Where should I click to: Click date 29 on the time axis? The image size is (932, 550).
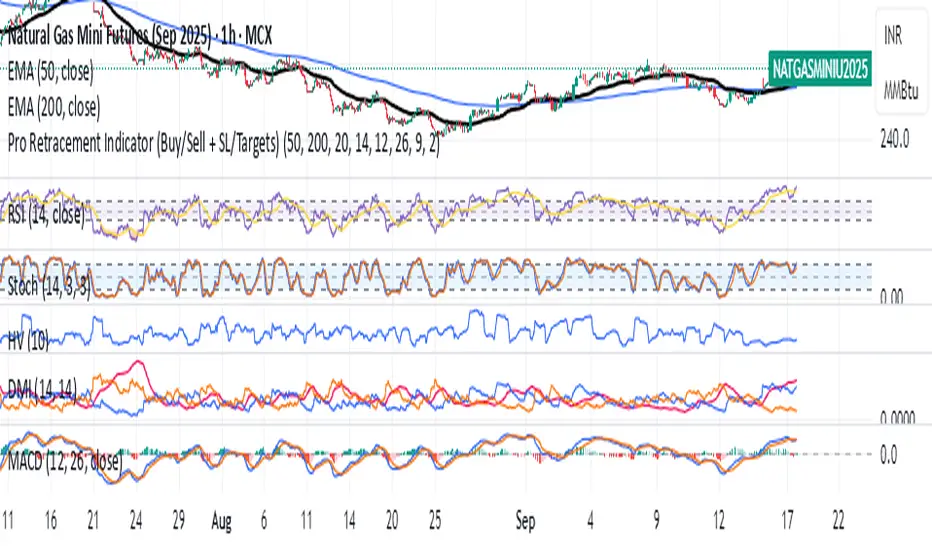178,521
